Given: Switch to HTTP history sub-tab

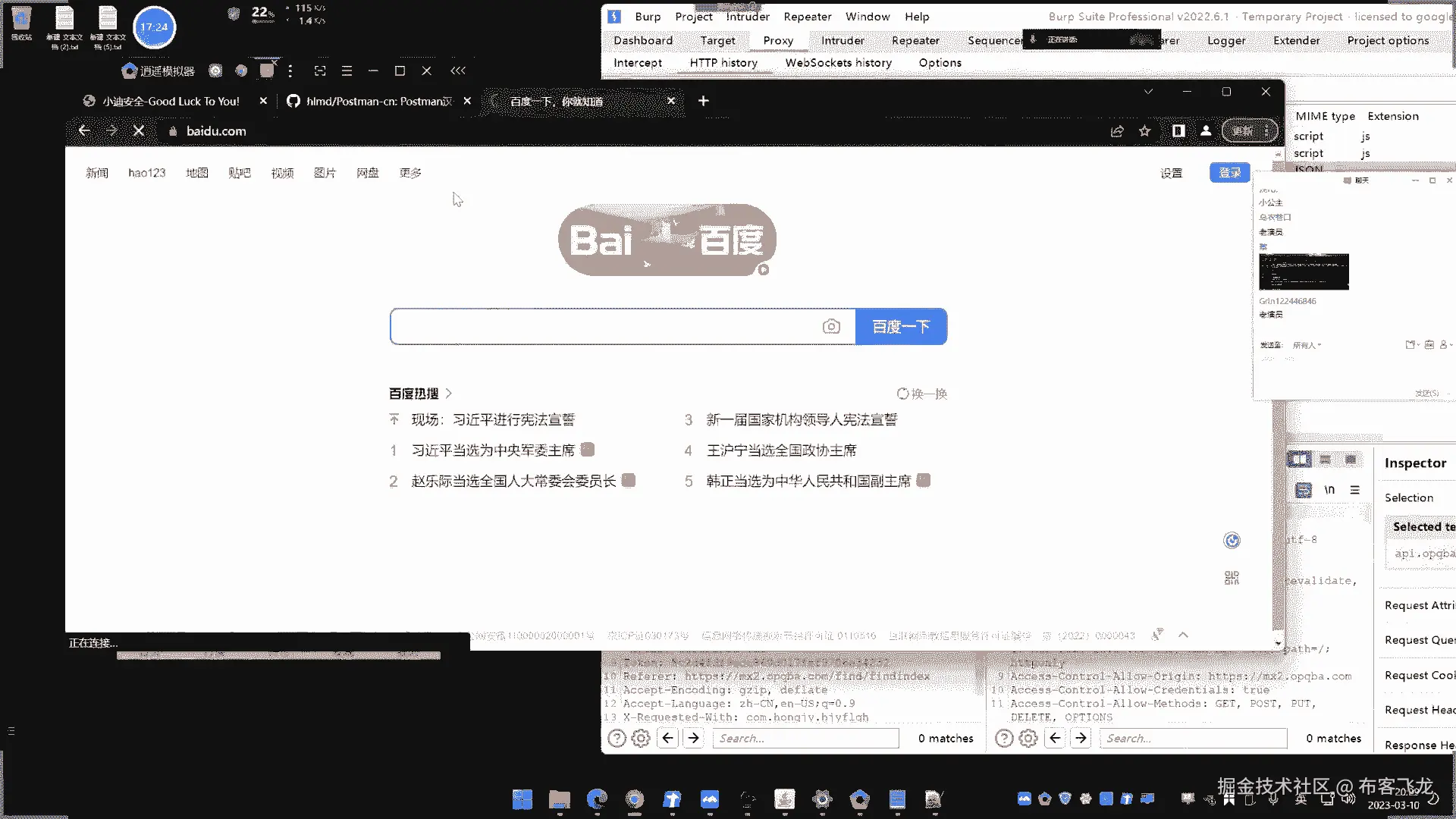Looking at the screenshot, I should click(x=723, y=63).
